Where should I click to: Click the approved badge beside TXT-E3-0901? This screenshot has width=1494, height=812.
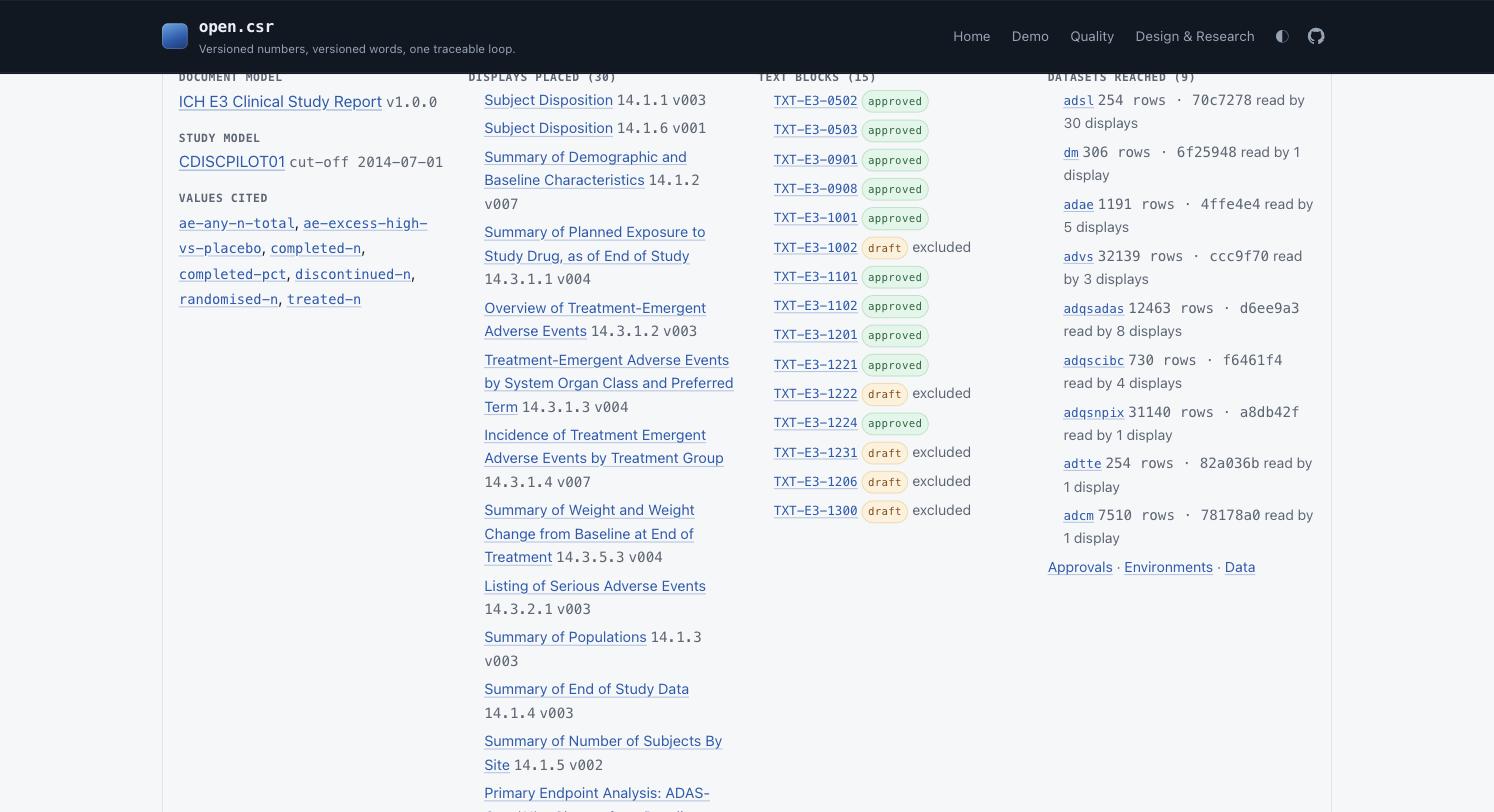point(894,160)
